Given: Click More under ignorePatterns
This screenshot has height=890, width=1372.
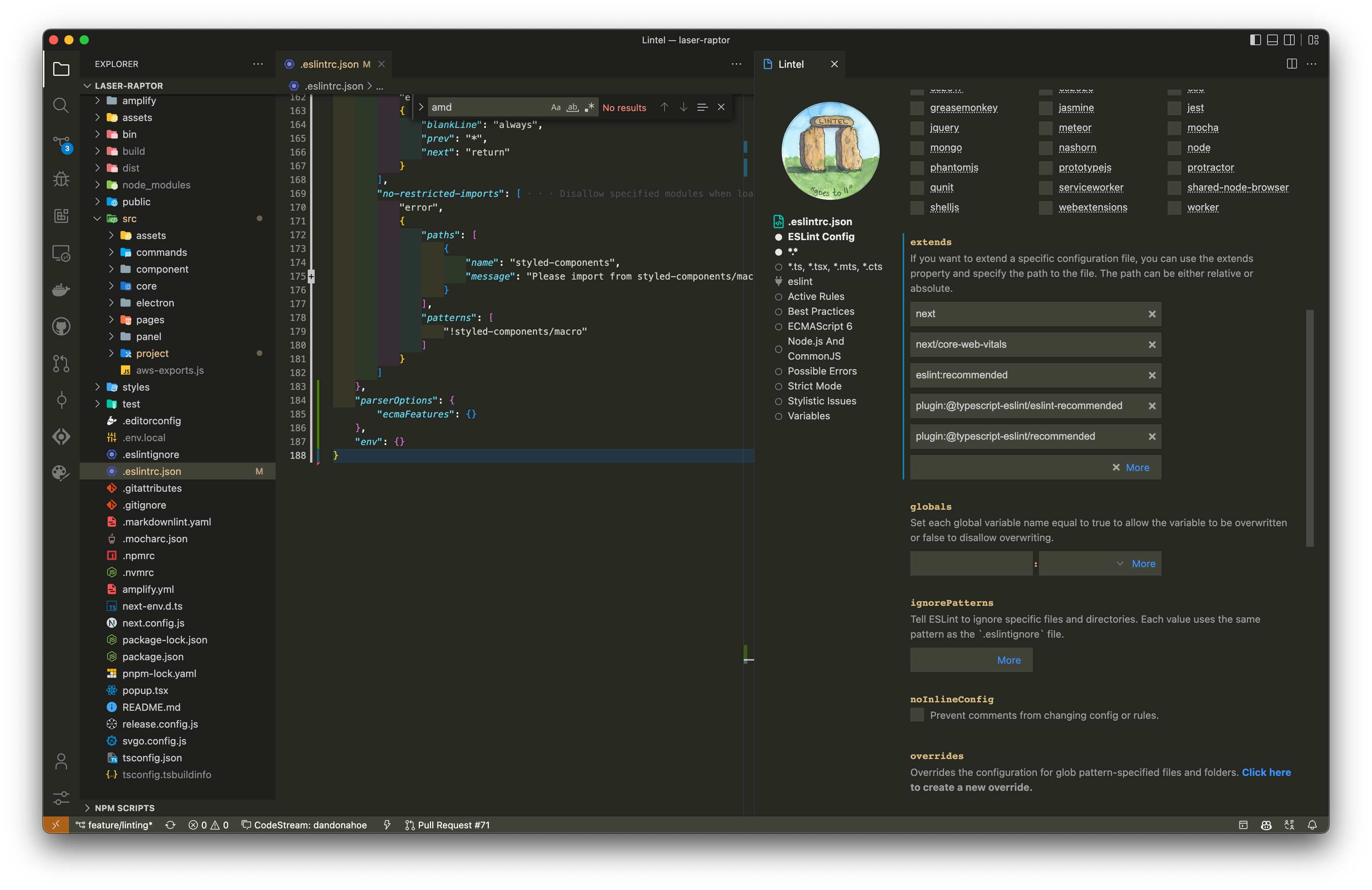Looking at the screenshot, I should pos(1009,661).
